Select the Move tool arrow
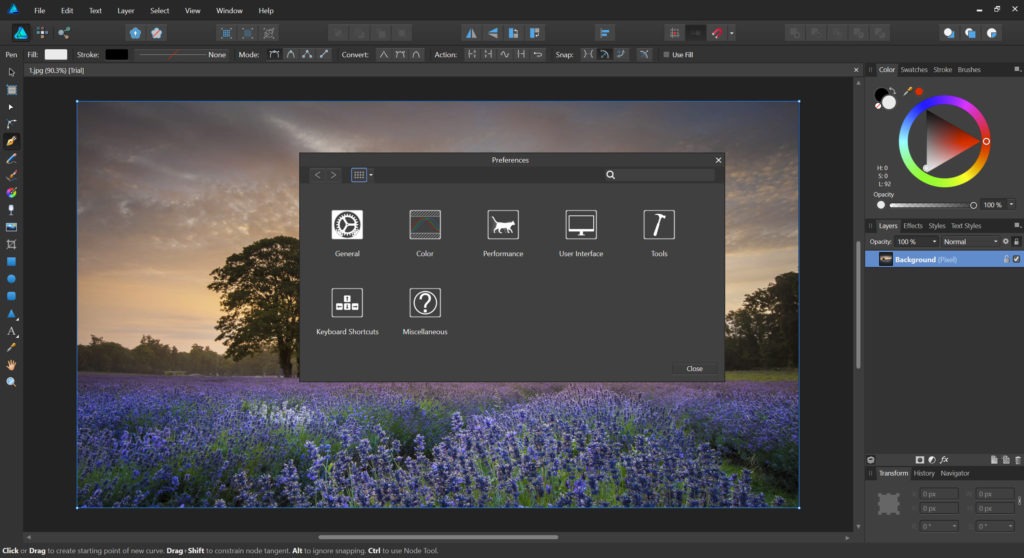 click(x=11, y=73)
